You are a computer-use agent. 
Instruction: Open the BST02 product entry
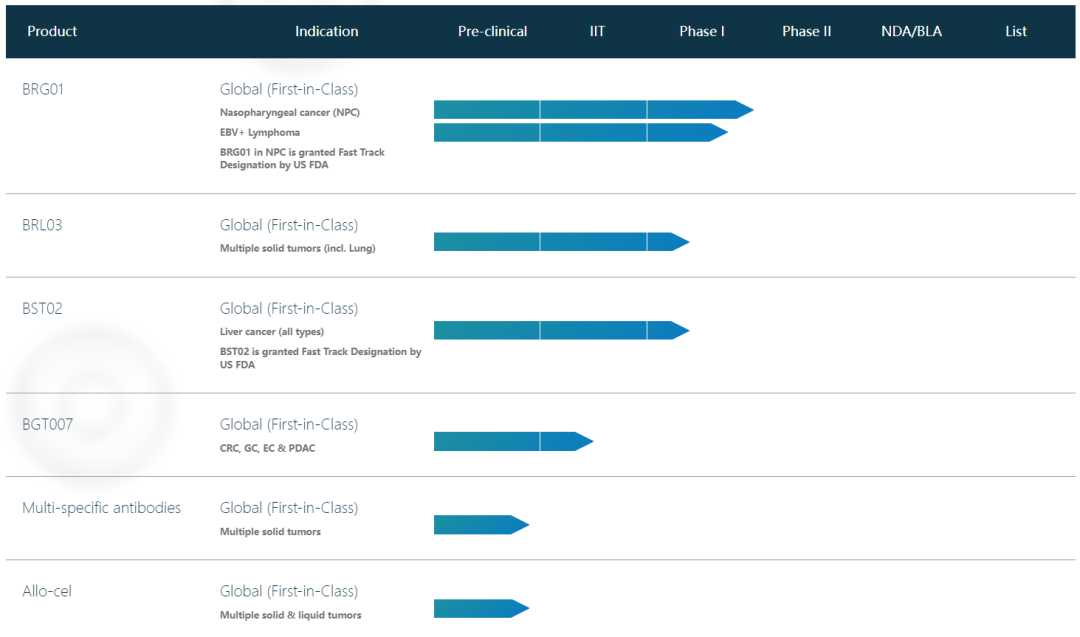point(42,308)
